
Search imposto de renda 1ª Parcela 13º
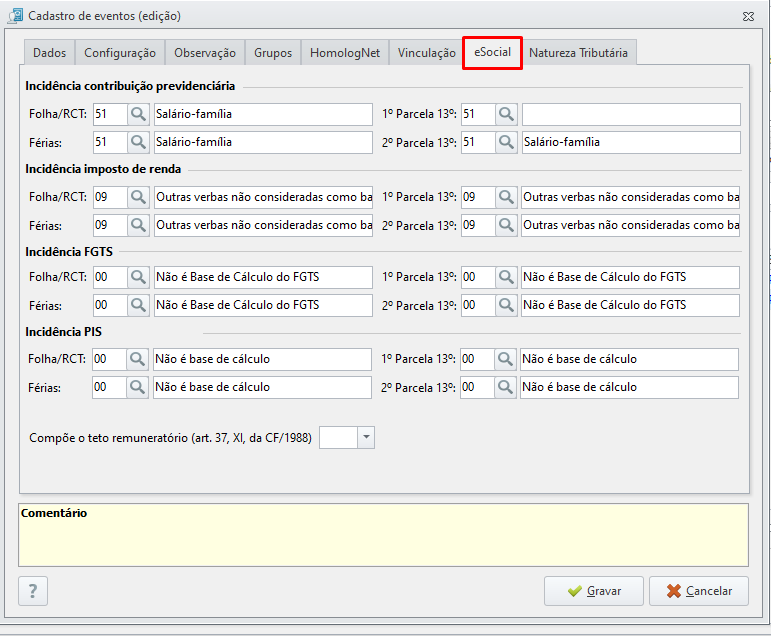click(x=506, y=197)
